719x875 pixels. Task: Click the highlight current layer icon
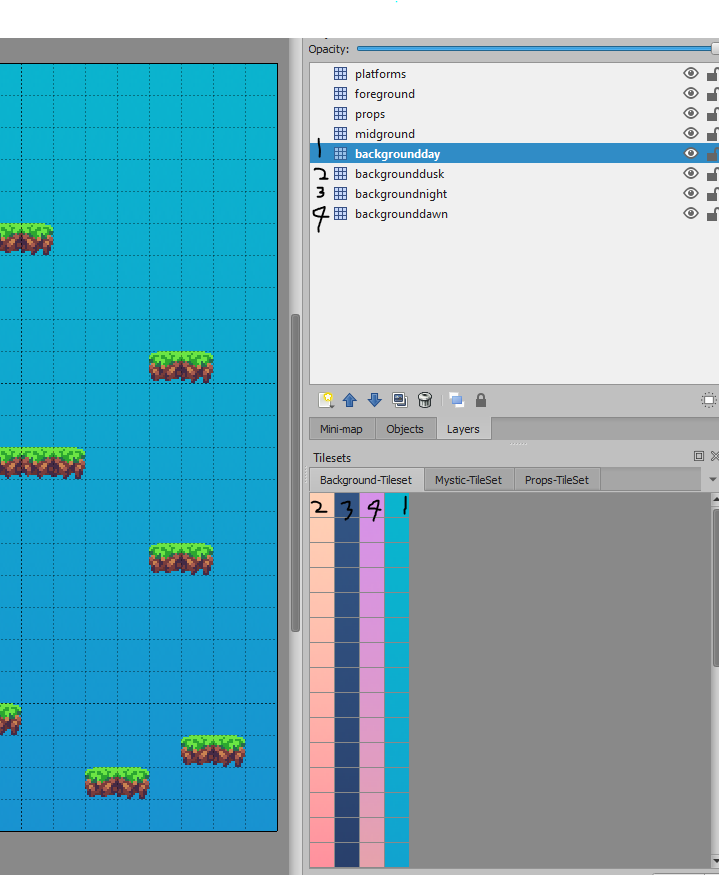(x=708, y=400)
